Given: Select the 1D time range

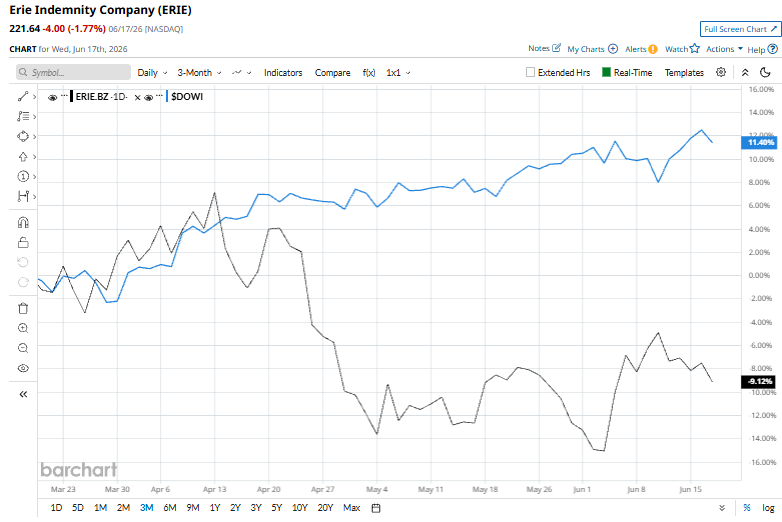Looking at the screenshot, I should pos(56,508).
